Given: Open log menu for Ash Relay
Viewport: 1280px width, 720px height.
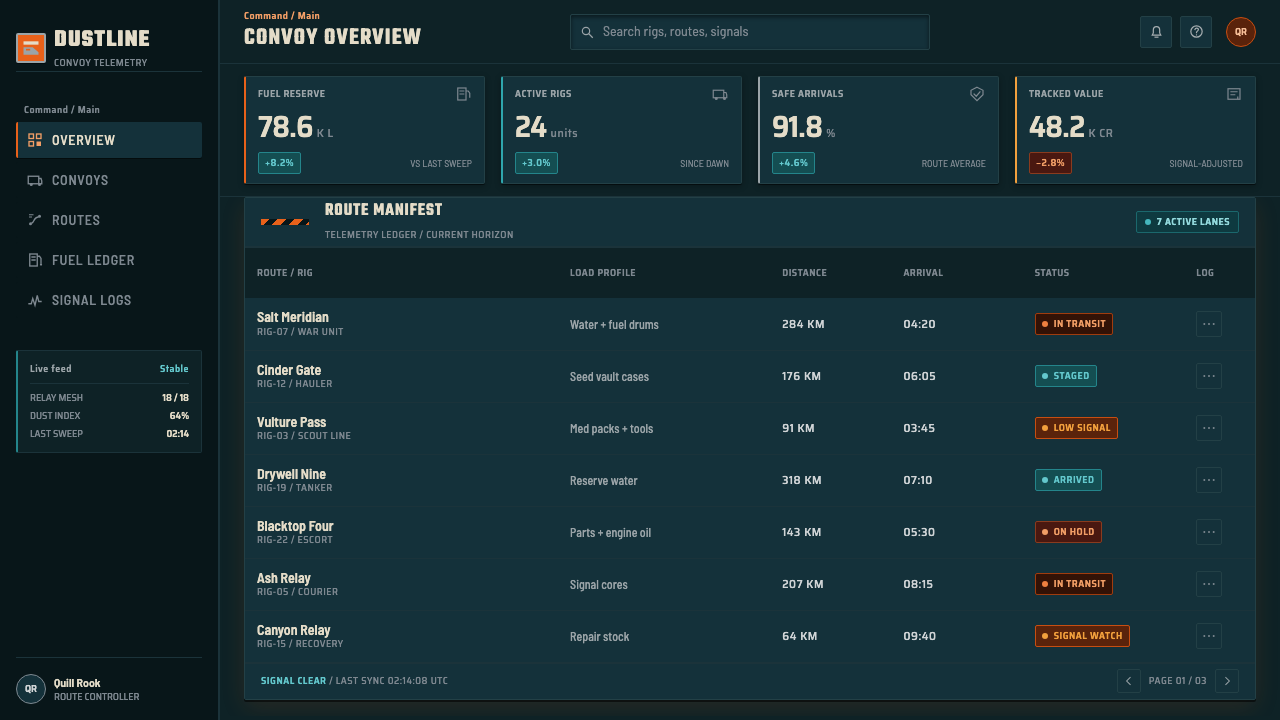Looking at the screenshot, I should click(1209, 584).
